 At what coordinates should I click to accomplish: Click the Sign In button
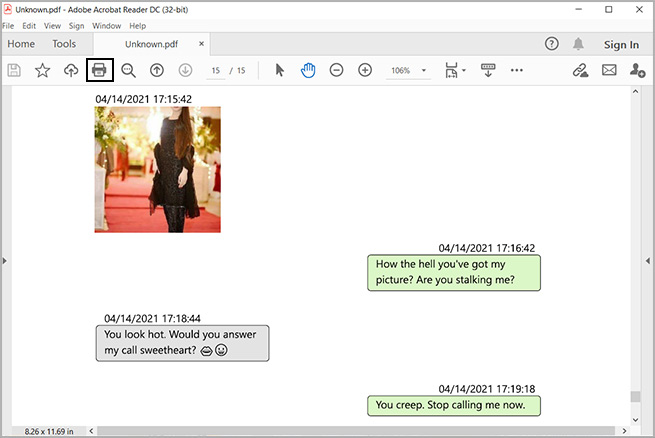[x=621, y=44]
